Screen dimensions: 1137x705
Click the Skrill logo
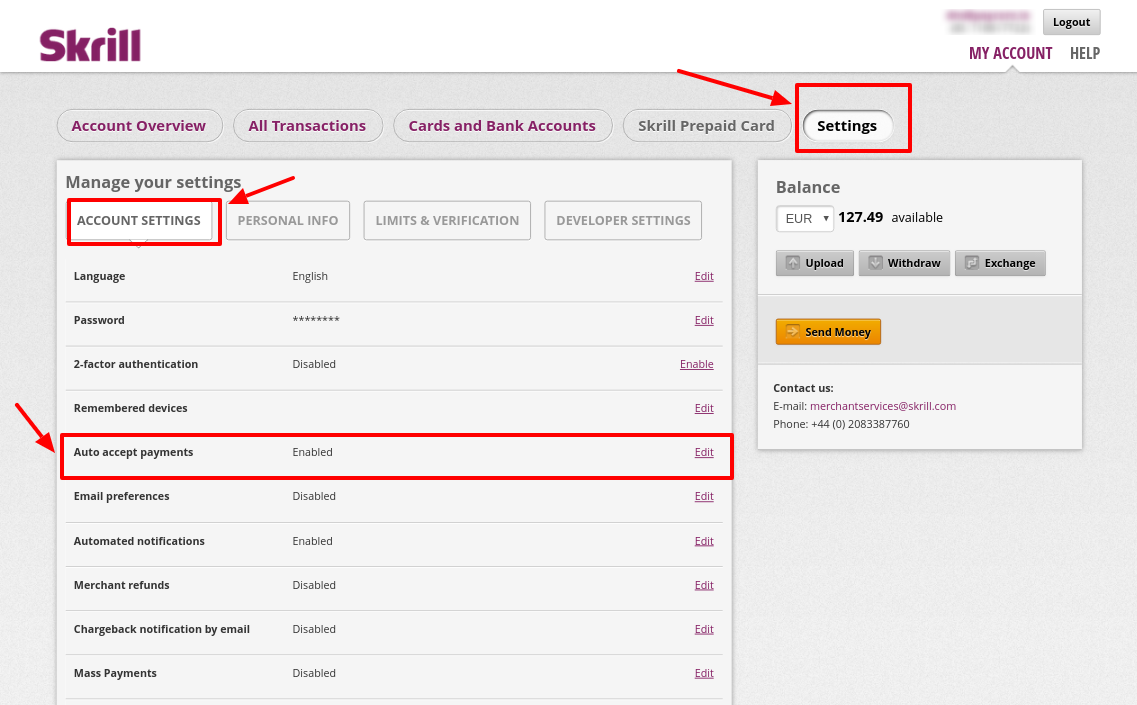point(90,45)
